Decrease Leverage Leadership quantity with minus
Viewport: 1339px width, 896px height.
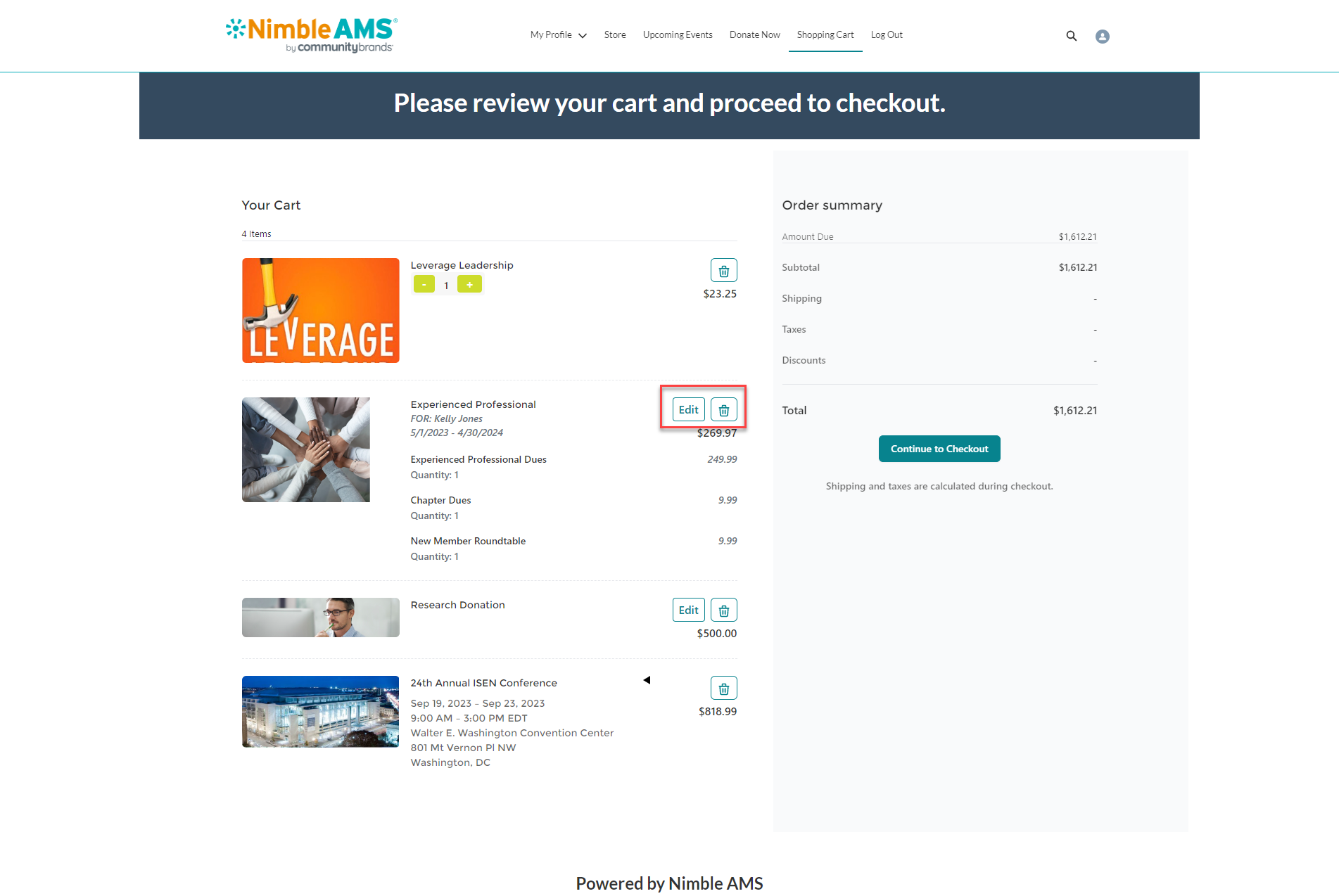424,285
